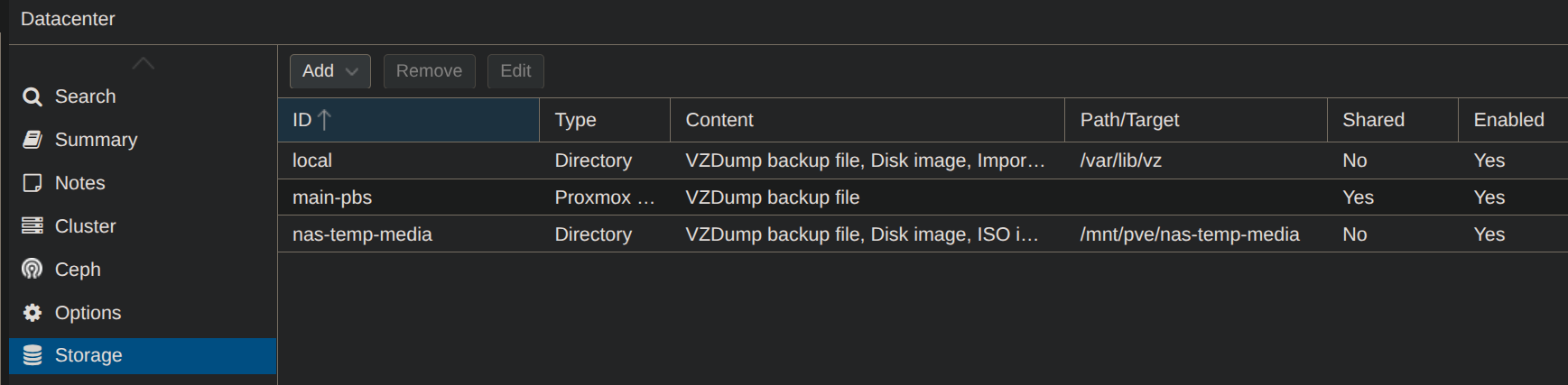Open the Add storage dropdown
Image resolution: width=1568 pixels, height=385 pixels.
pos(329,71)
